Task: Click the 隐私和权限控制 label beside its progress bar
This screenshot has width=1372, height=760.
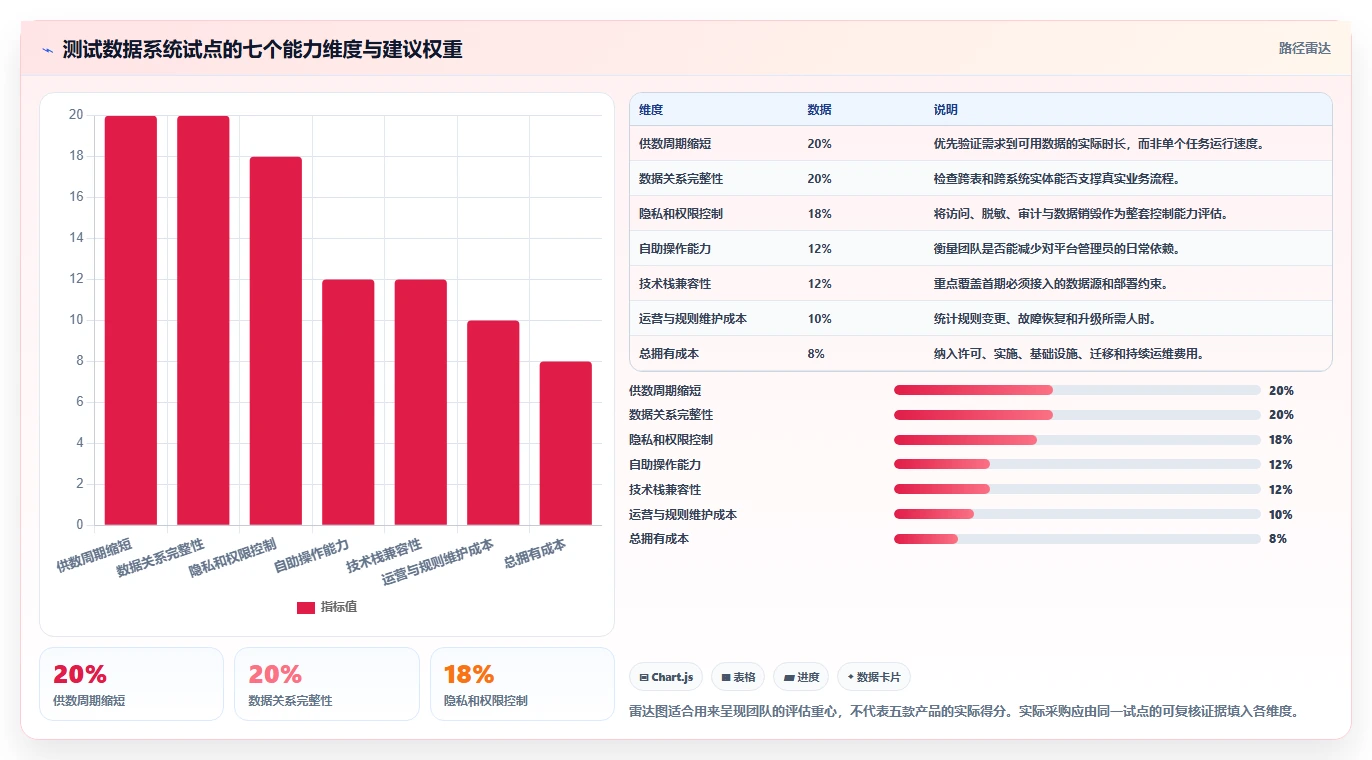Action: tap(671, 440)
